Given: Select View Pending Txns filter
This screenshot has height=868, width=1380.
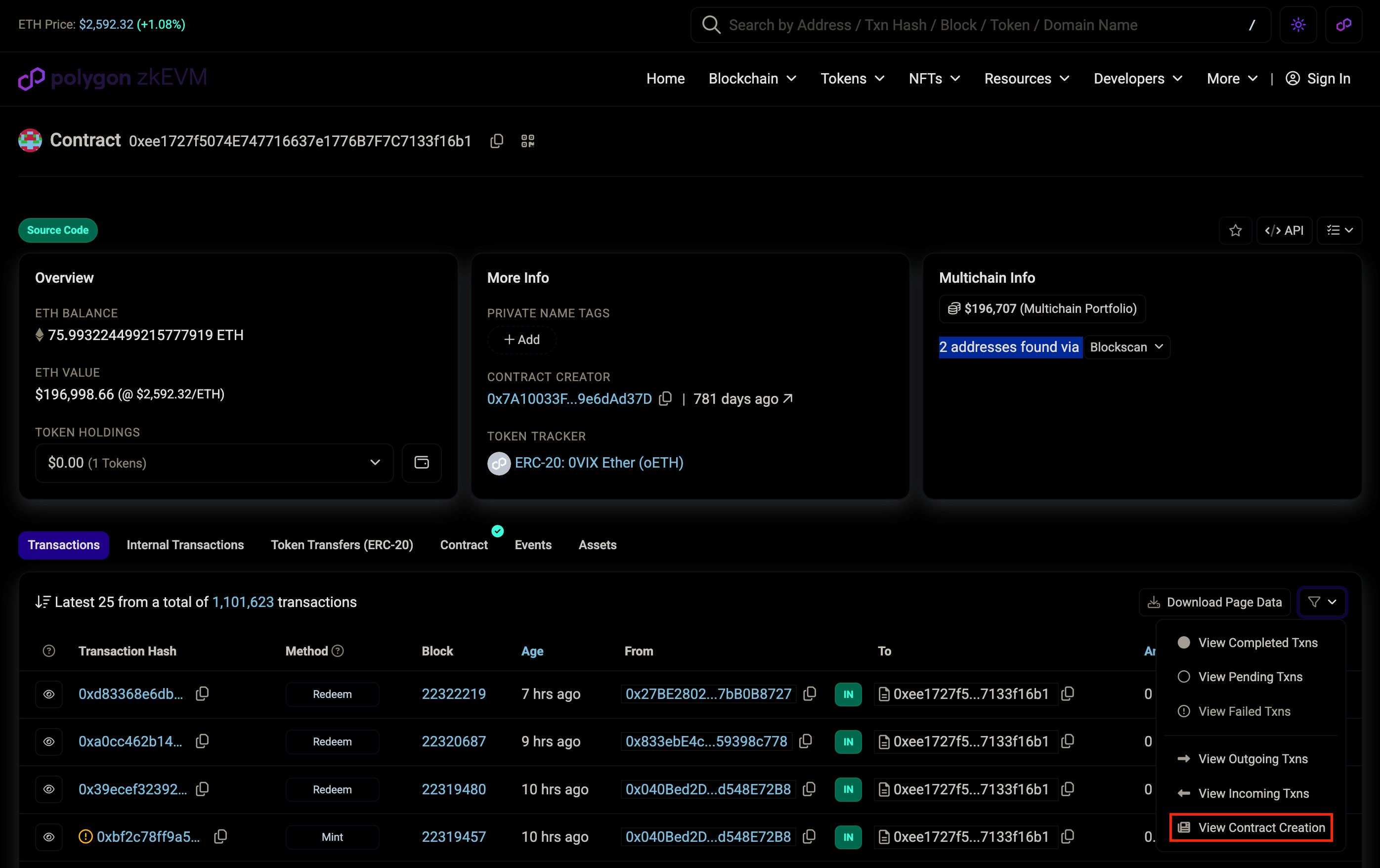Looking at the screenshot, I should (1251, 677).
